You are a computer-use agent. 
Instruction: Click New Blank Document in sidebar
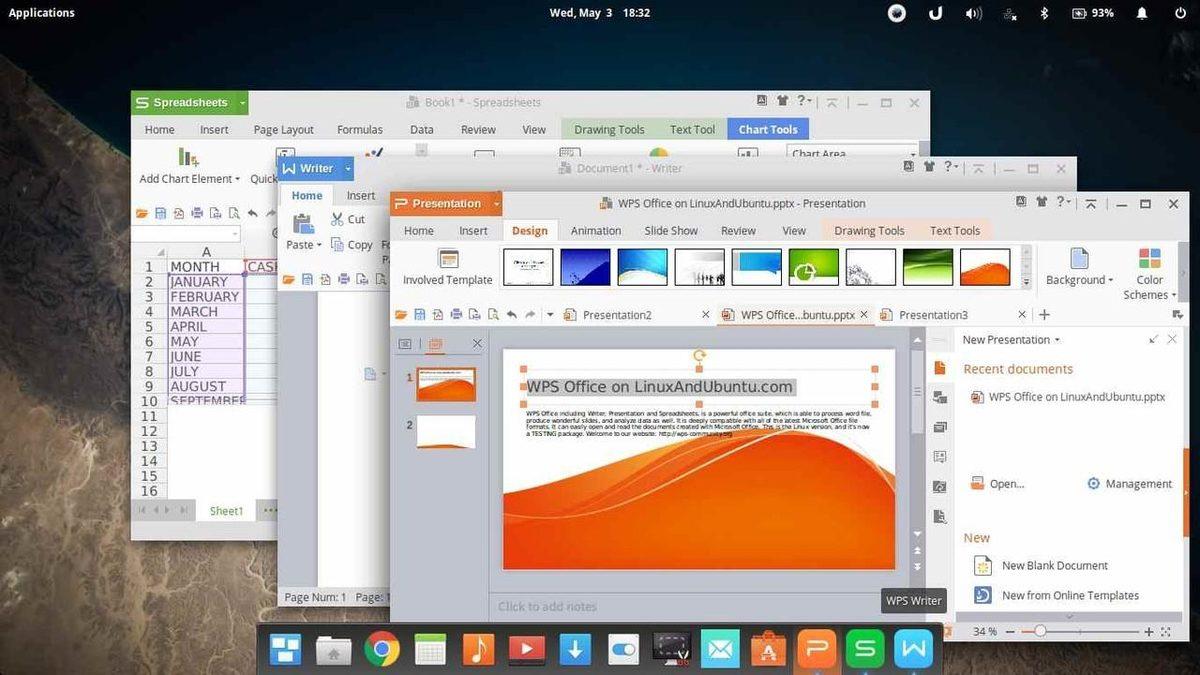tap(1054, 565)
